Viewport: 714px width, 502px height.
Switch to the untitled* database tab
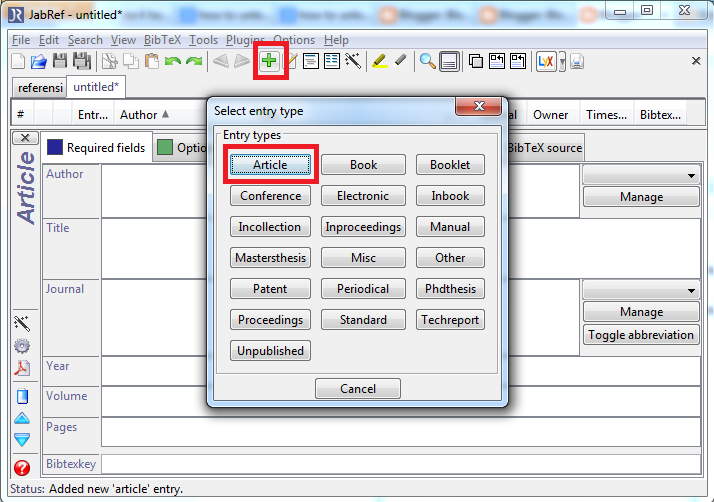[96, 87]
